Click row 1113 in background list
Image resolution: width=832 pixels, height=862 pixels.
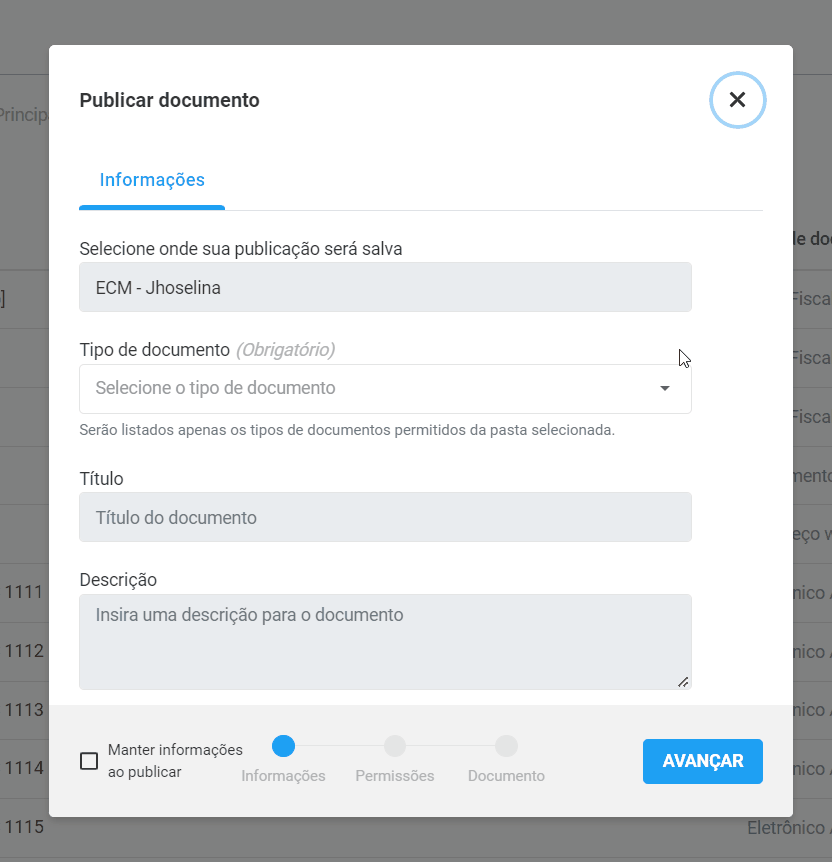click(x=24, y=710)
